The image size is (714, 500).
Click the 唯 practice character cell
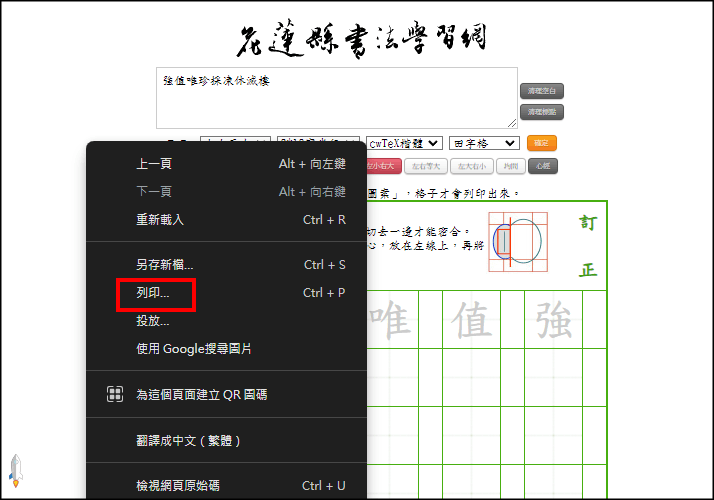393,320
